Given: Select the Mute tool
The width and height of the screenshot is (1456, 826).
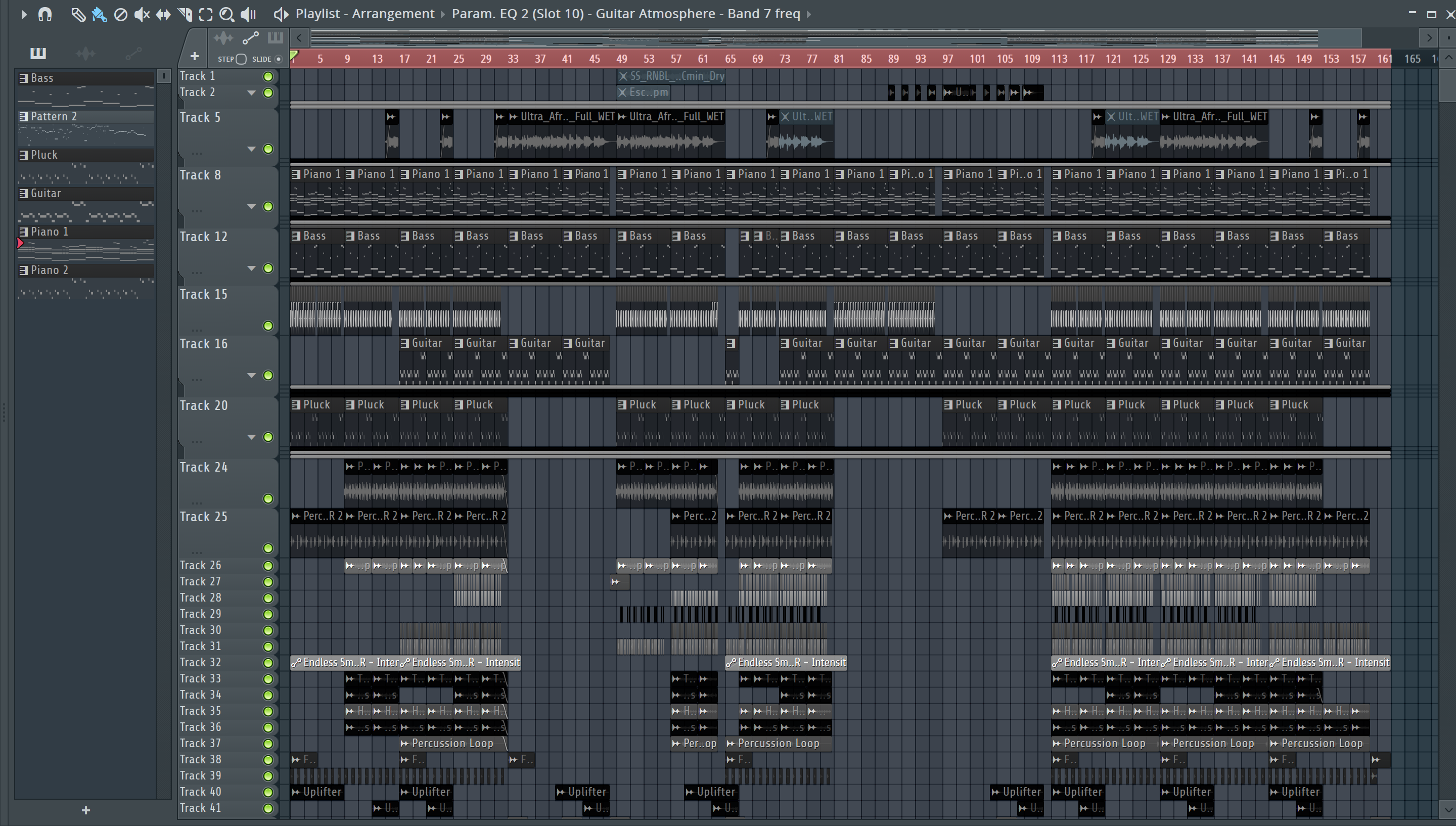Looking at the screenshot, I should click(142, 14).
